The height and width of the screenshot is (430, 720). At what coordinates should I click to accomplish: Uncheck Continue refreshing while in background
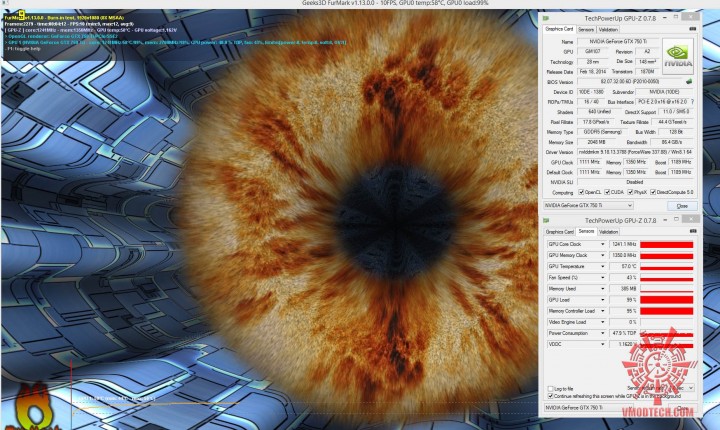tap(550, 396)
